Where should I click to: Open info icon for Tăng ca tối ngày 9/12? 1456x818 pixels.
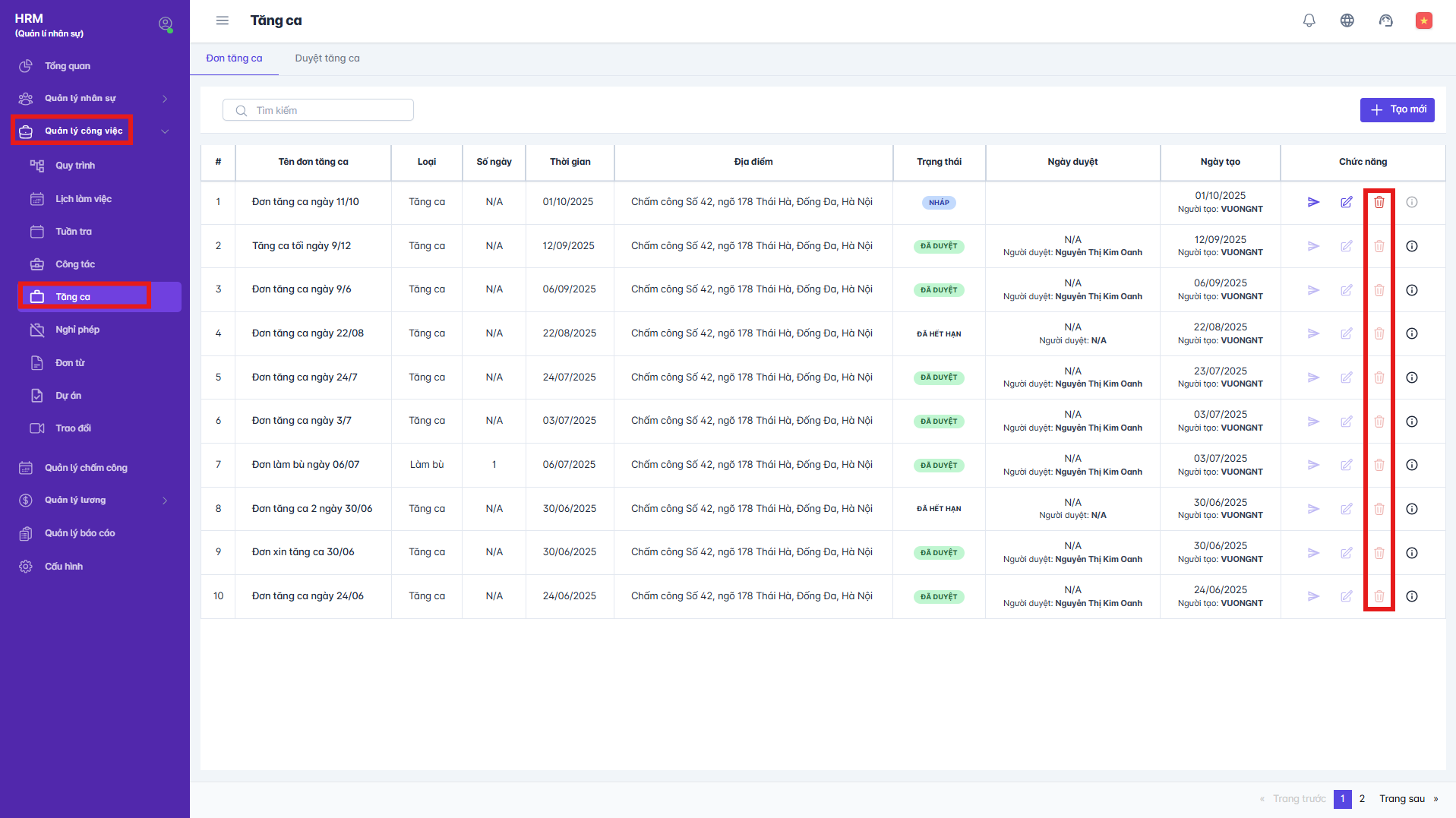(x=1411, y=246)
